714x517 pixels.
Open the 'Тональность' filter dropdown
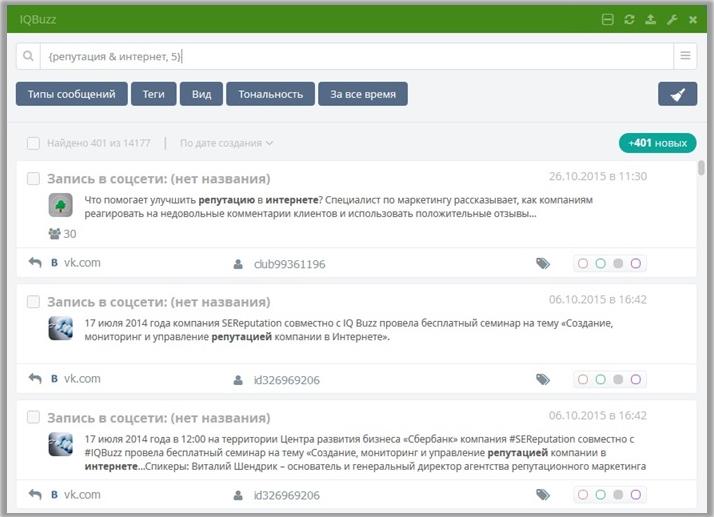click(270, 94)
